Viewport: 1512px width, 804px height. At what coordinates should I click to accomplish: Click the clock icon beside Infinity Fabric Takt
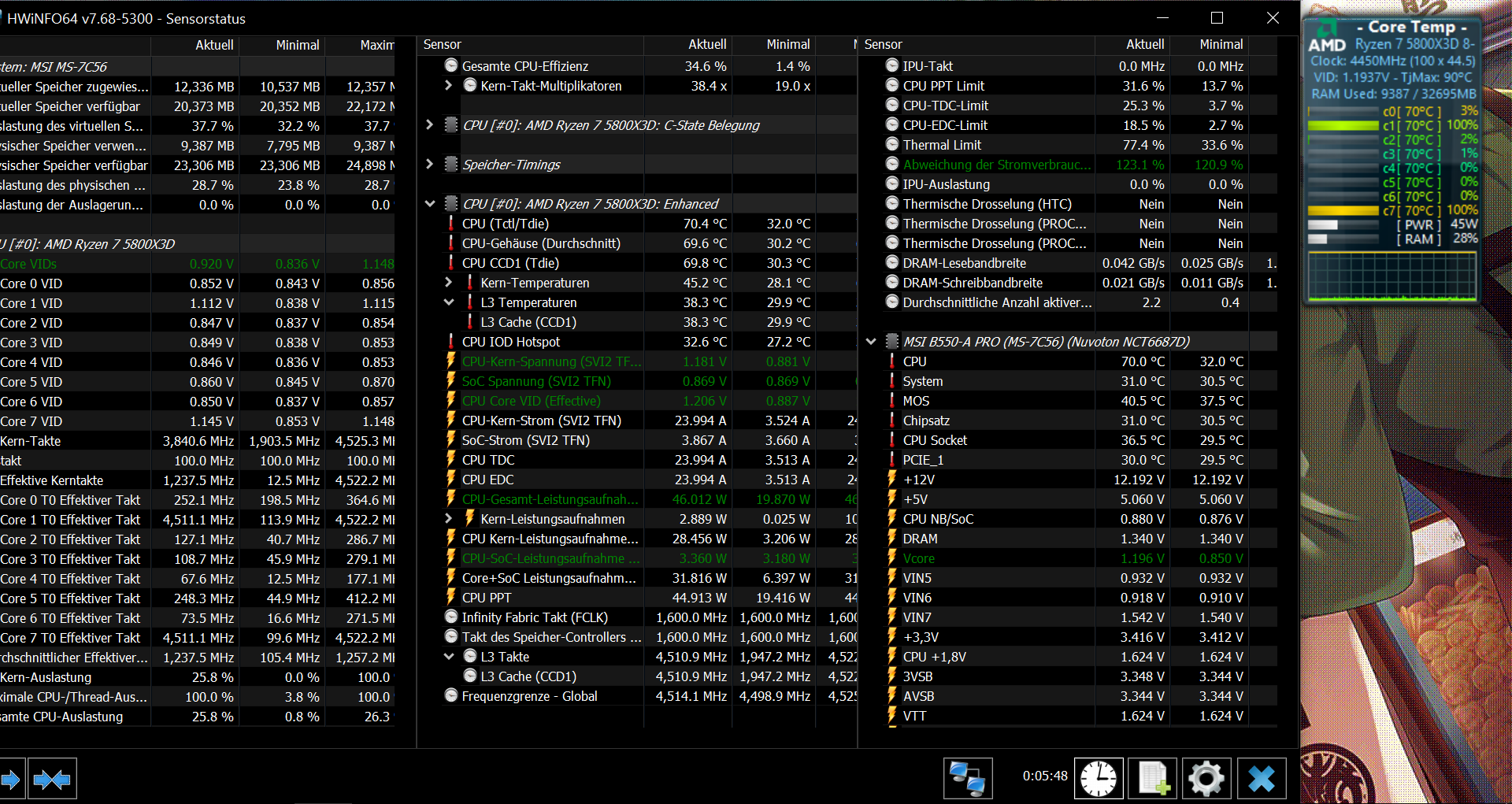[x=451, y=617]
